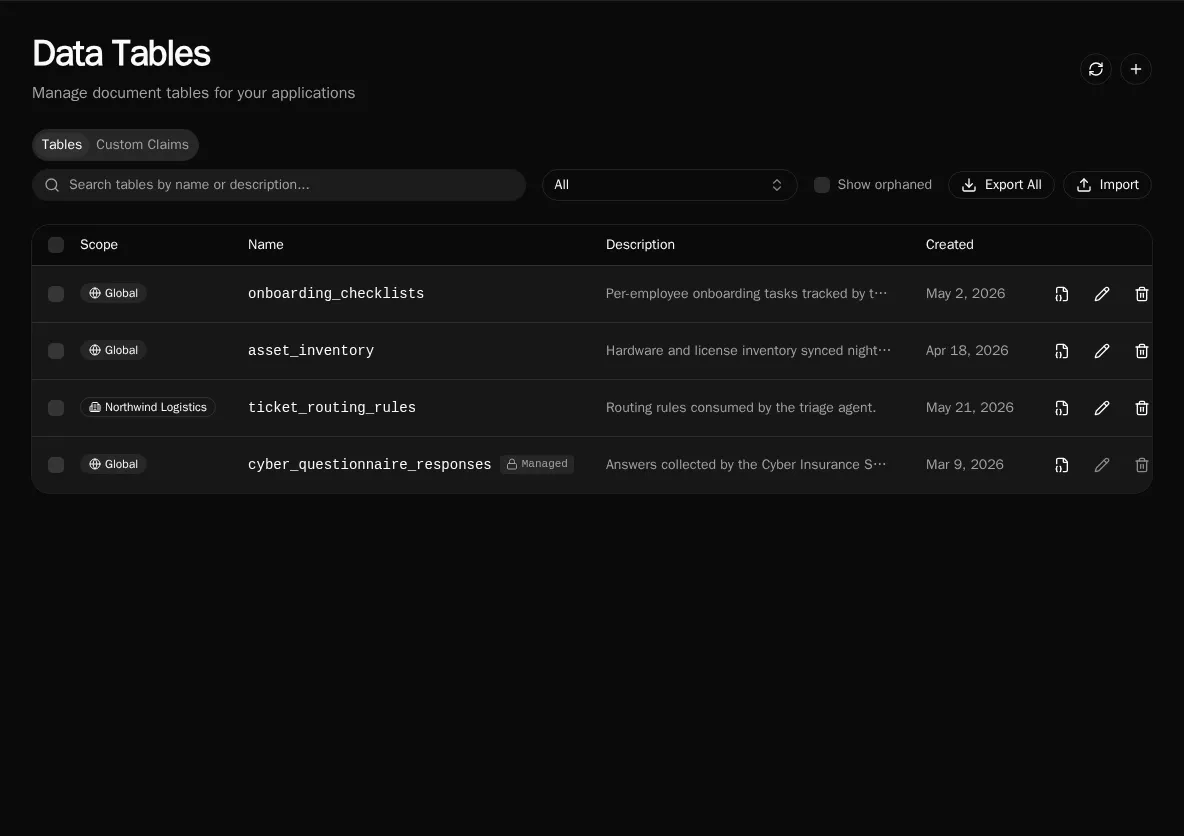The height and width of the screenshot is (836, 1184).
Task: Open the cyber_questionnaire_responses table name
Action: (x=369, y=464)
